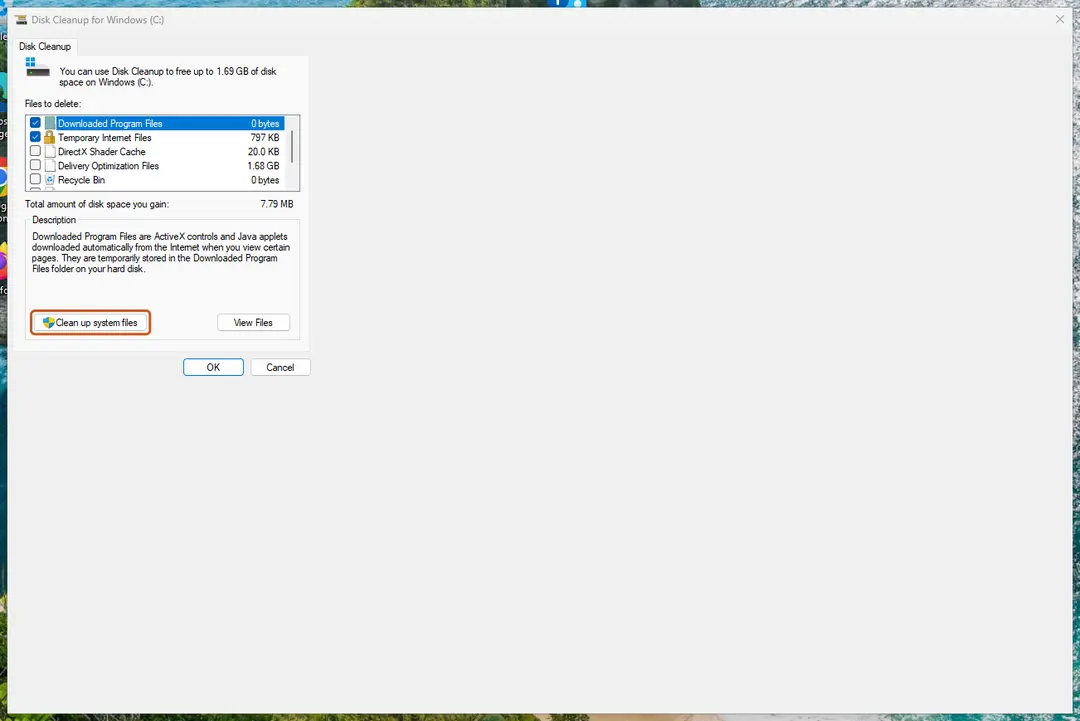Image resolution: width=1080 pixels, height=721 pixels.
Task: Click the Recycle Bin icon in list
Action: [50, 180]
